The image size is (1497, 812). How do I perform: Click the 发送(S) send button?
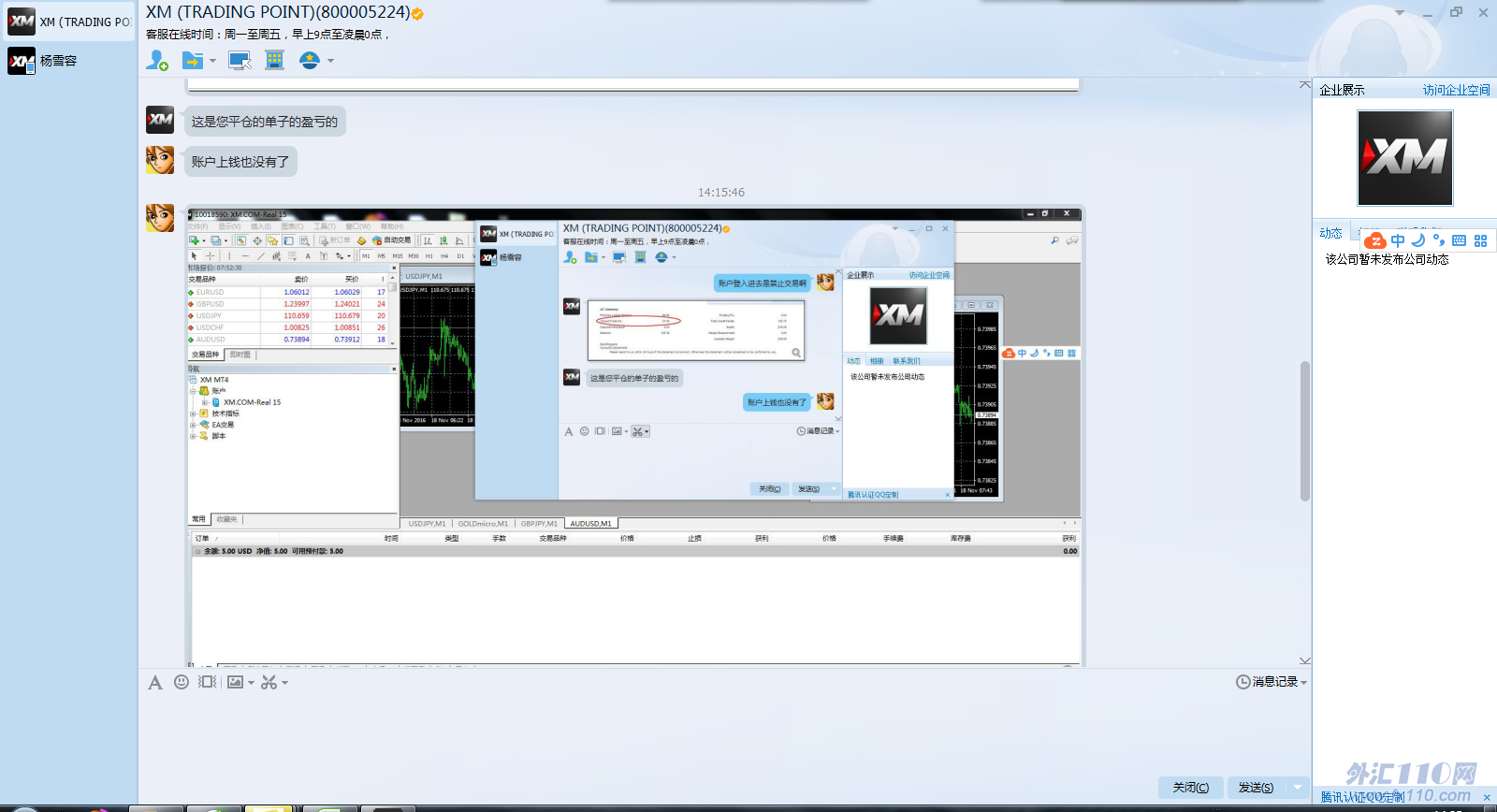pos(1257,788)
